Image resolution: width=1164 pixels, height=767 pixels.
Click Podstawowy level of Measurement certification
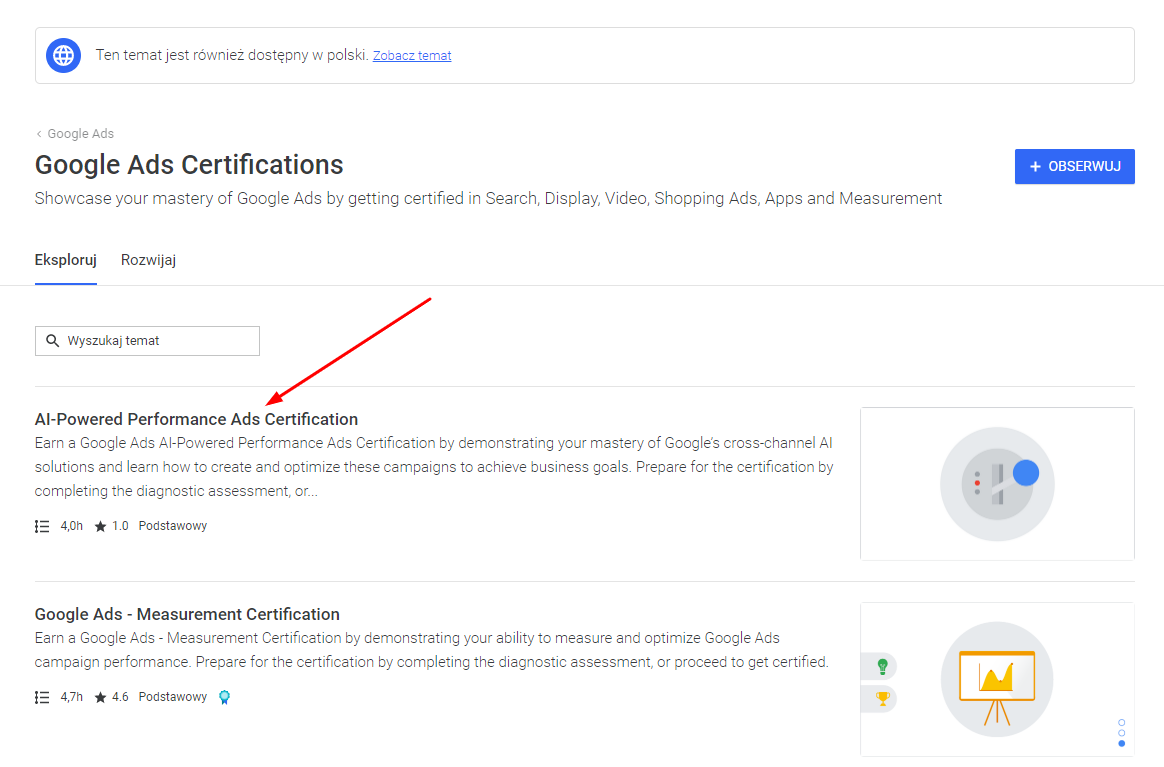tap(173, 696)
